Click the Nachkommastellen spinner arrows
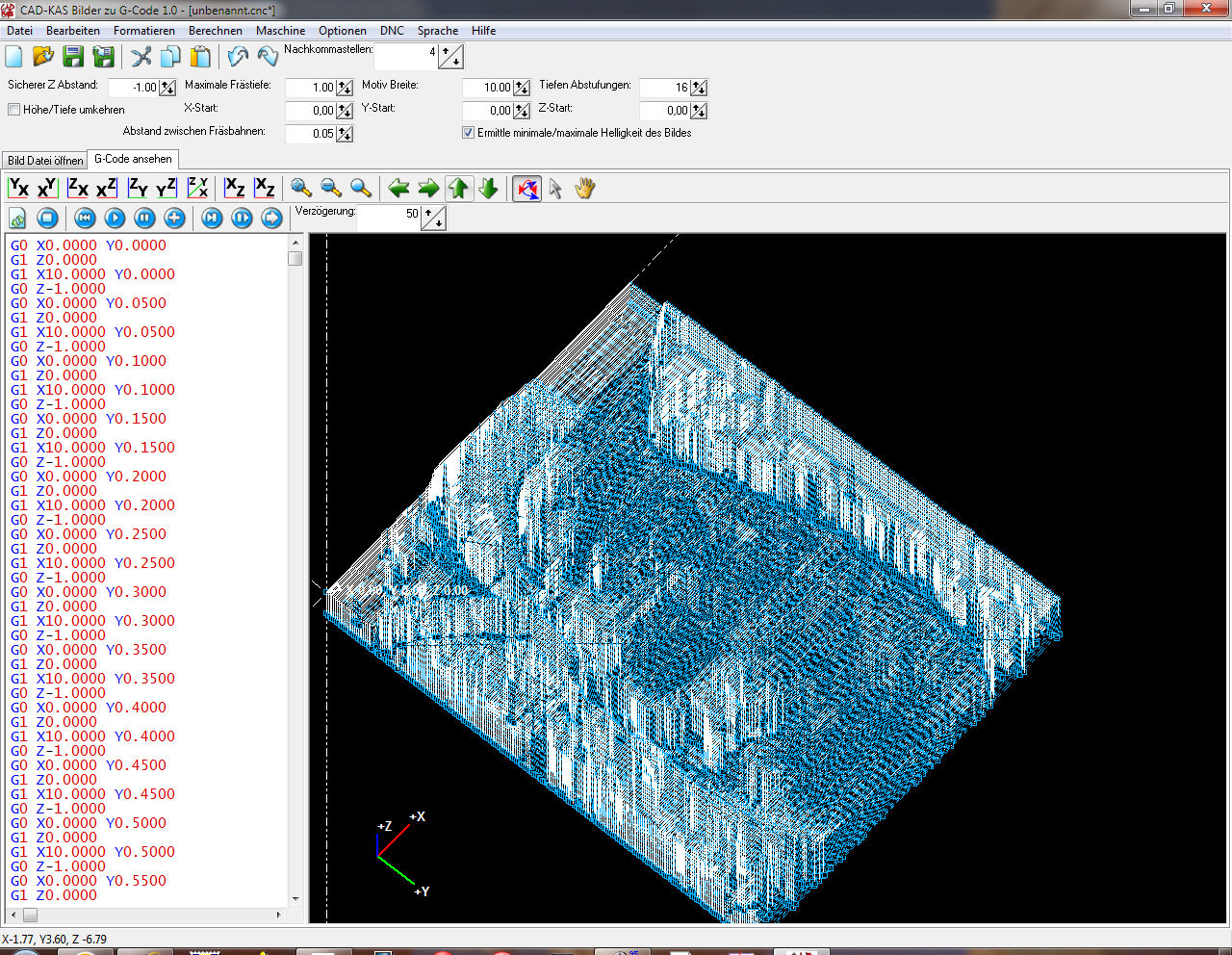Image resolution: width=1232 pixels, height=955 pixels. coord(450,57)
